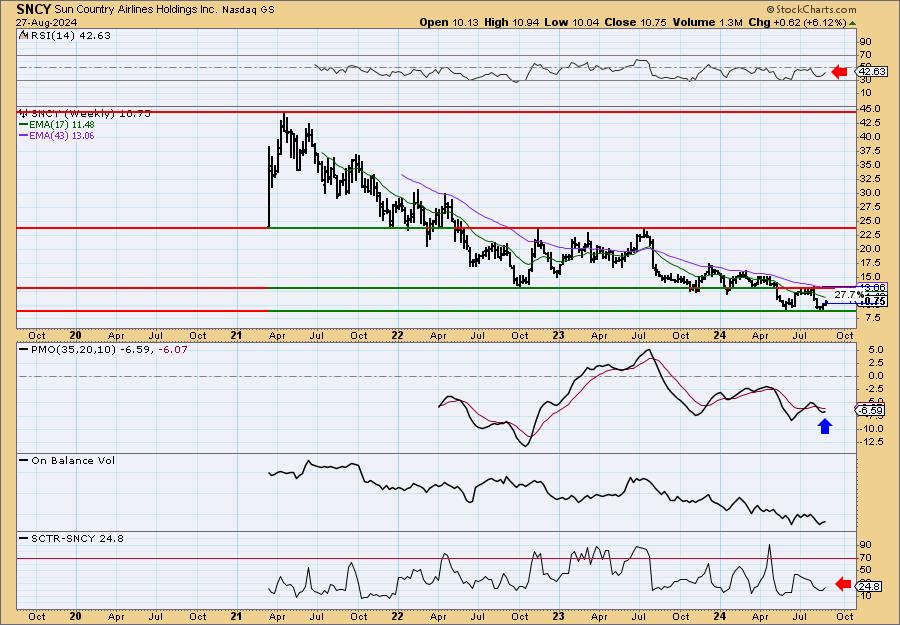Click the 17.5 price axis label
This screenshot has width=900, height=625.
(869, 263)
